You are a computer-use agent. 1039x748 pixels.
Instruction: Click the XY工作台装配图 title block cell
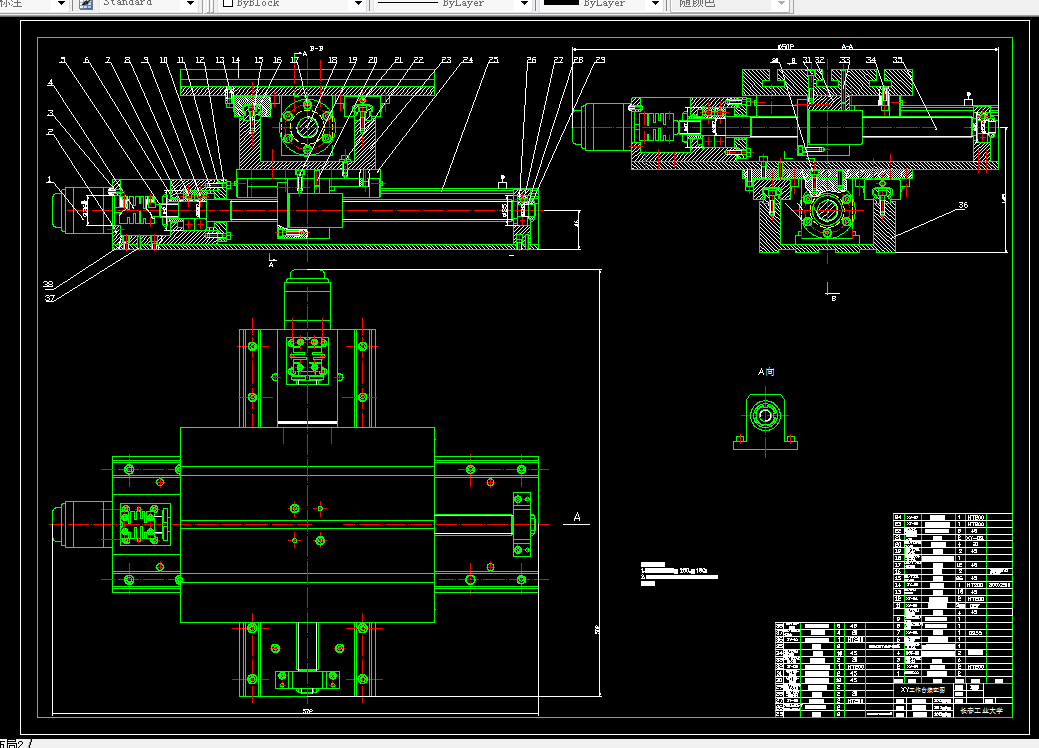point(922,690)
